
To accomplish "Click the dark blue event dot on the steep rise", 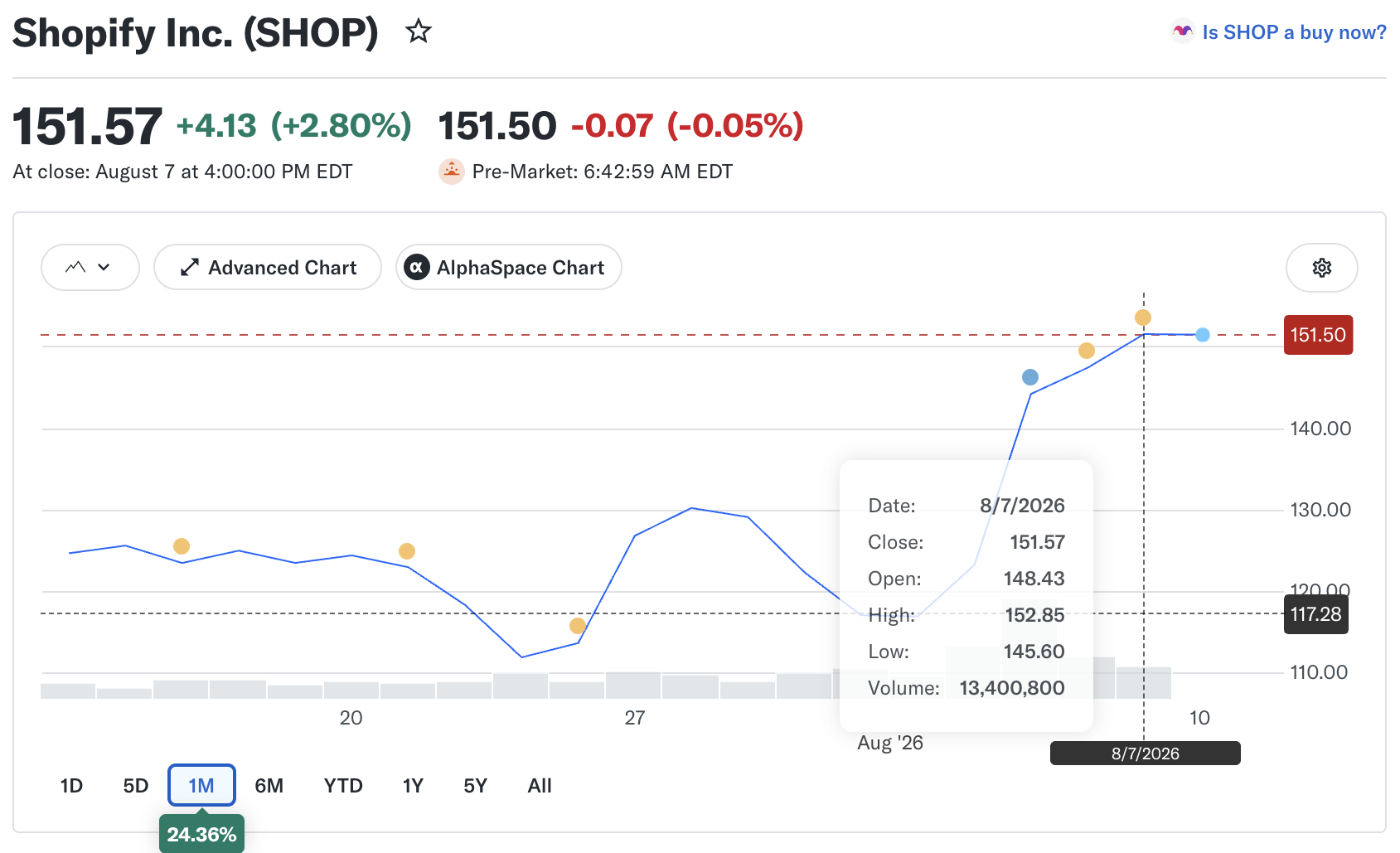I will 1030,377.
